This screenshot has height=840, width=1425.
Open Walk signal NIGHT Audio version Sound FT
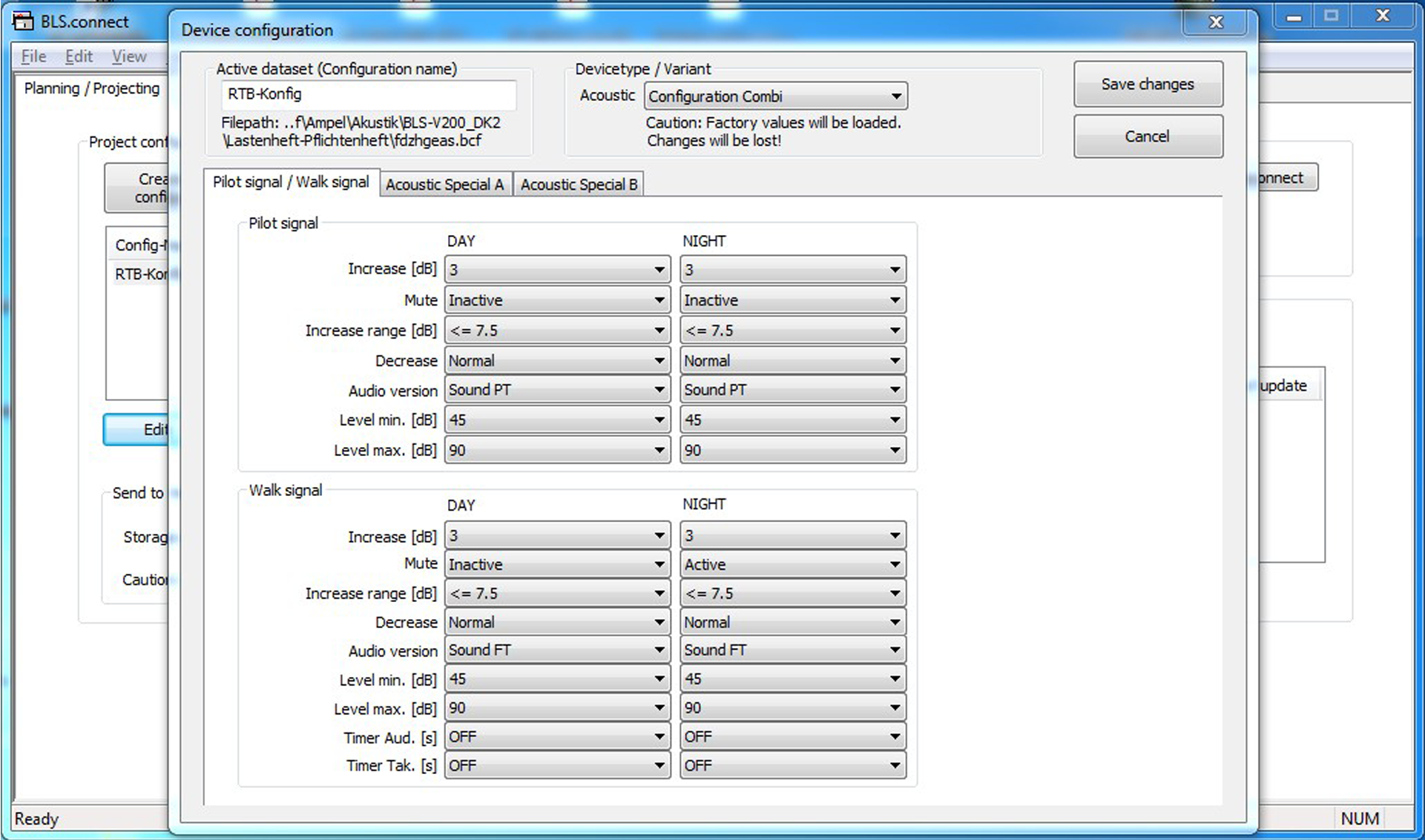(793, 650)
